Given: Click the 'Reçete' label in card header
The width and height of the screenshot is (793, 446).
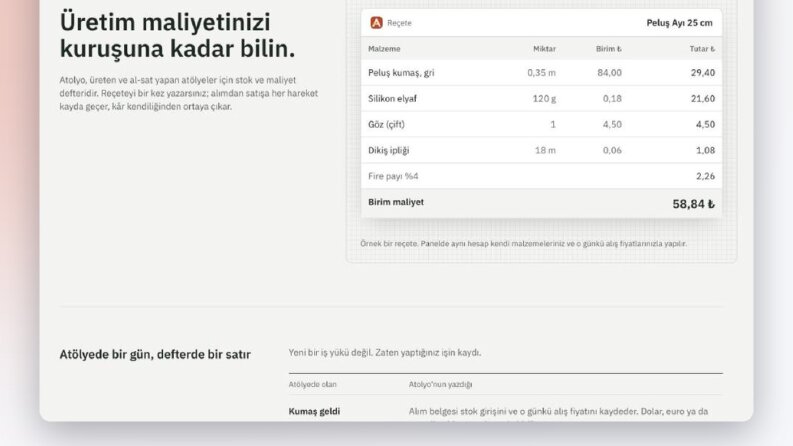Looking at the screenshot, I should click(399, 23).
